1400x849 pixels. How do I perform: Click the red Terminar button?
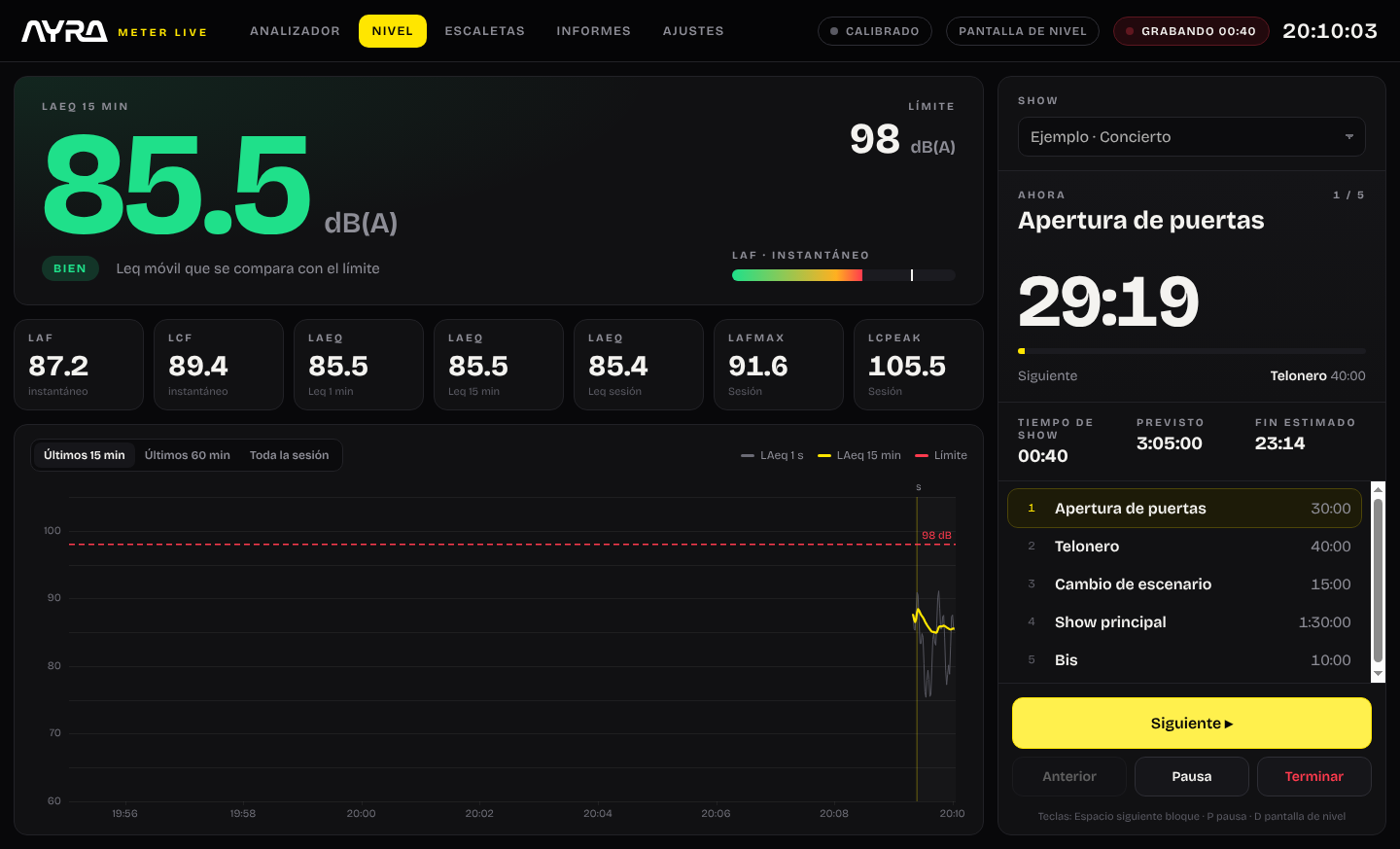1314,776
